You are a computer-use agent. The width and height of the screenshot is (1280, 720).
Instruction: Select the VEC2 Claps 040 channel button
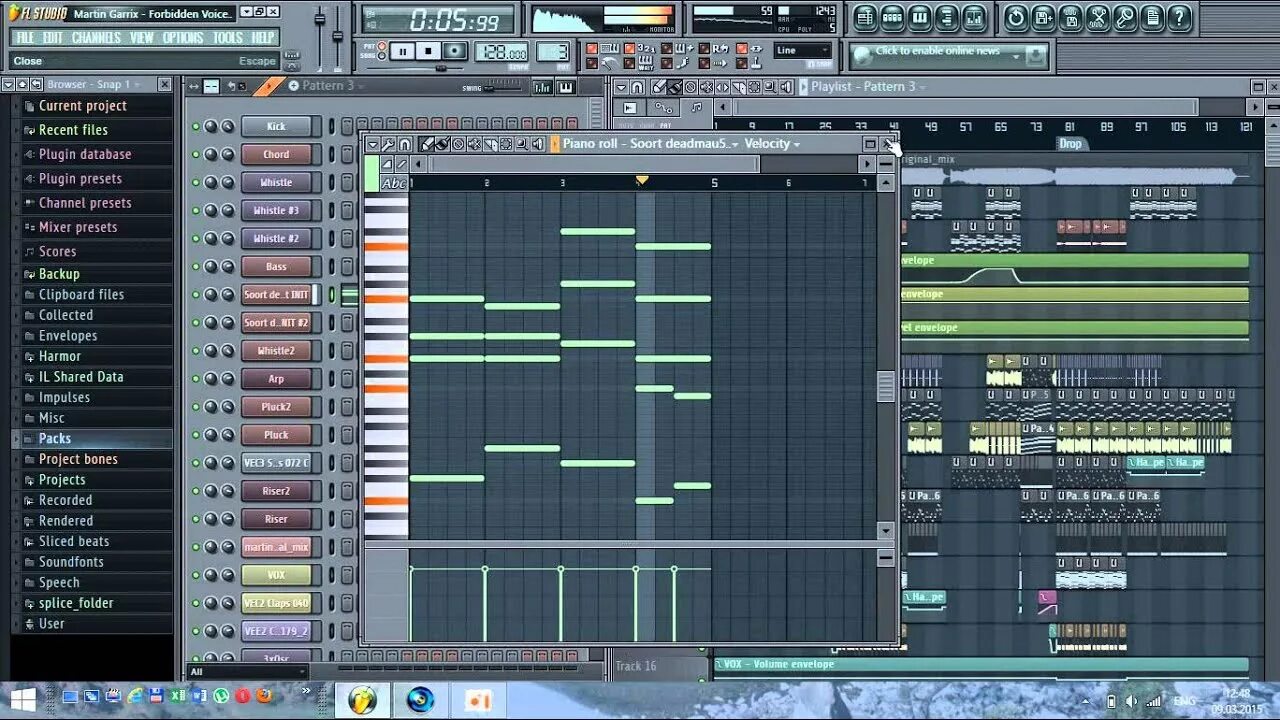click(276, 603)
